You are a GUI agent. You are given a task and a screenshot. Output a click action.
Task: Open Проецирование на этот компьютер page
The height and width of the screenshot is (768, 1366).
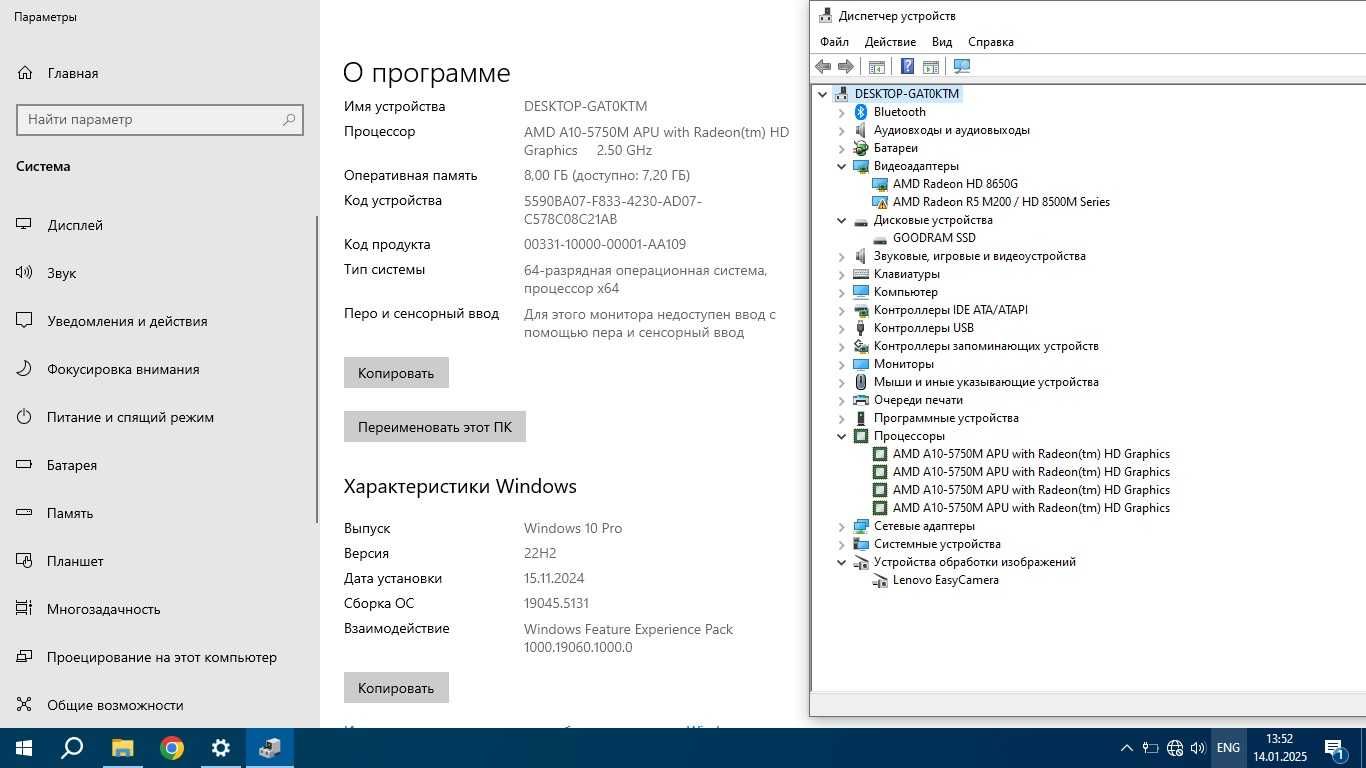click(160, 657)
